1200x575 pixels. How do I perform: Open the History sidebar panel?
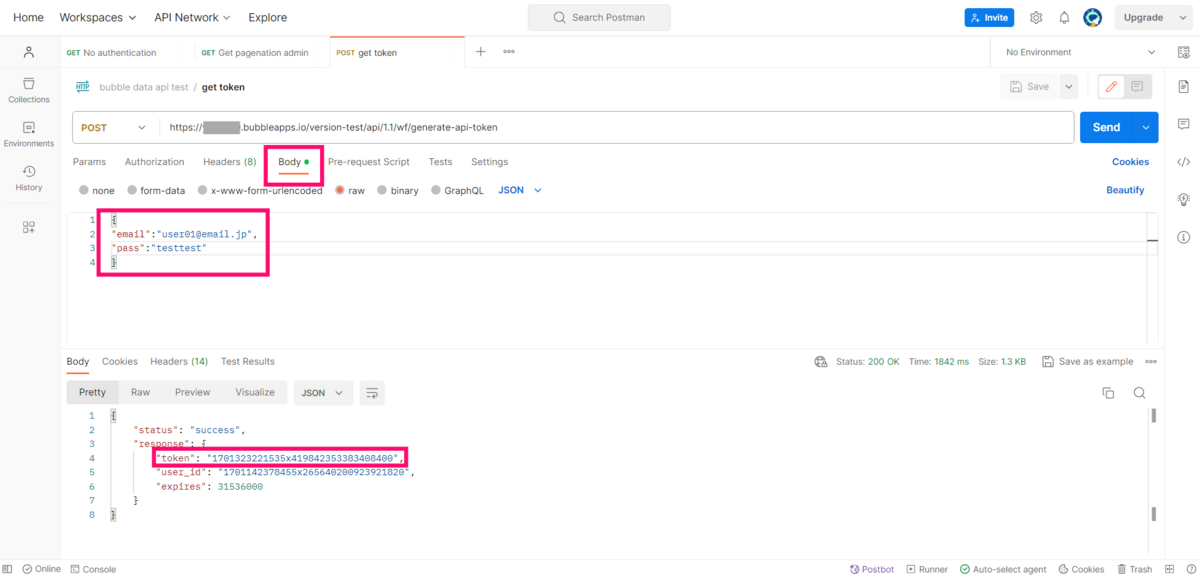tap(29, 178)
